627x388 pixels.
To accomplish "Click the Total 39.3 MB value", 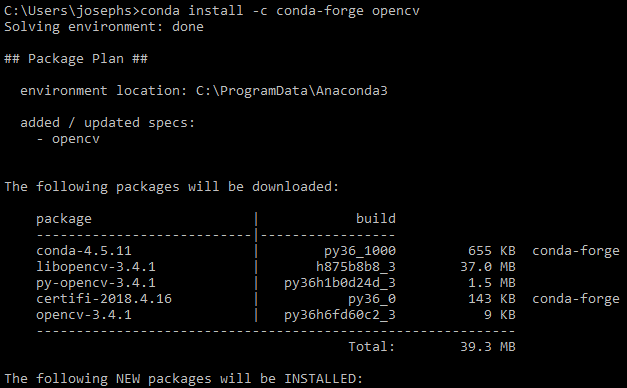I will pos(488,346).
